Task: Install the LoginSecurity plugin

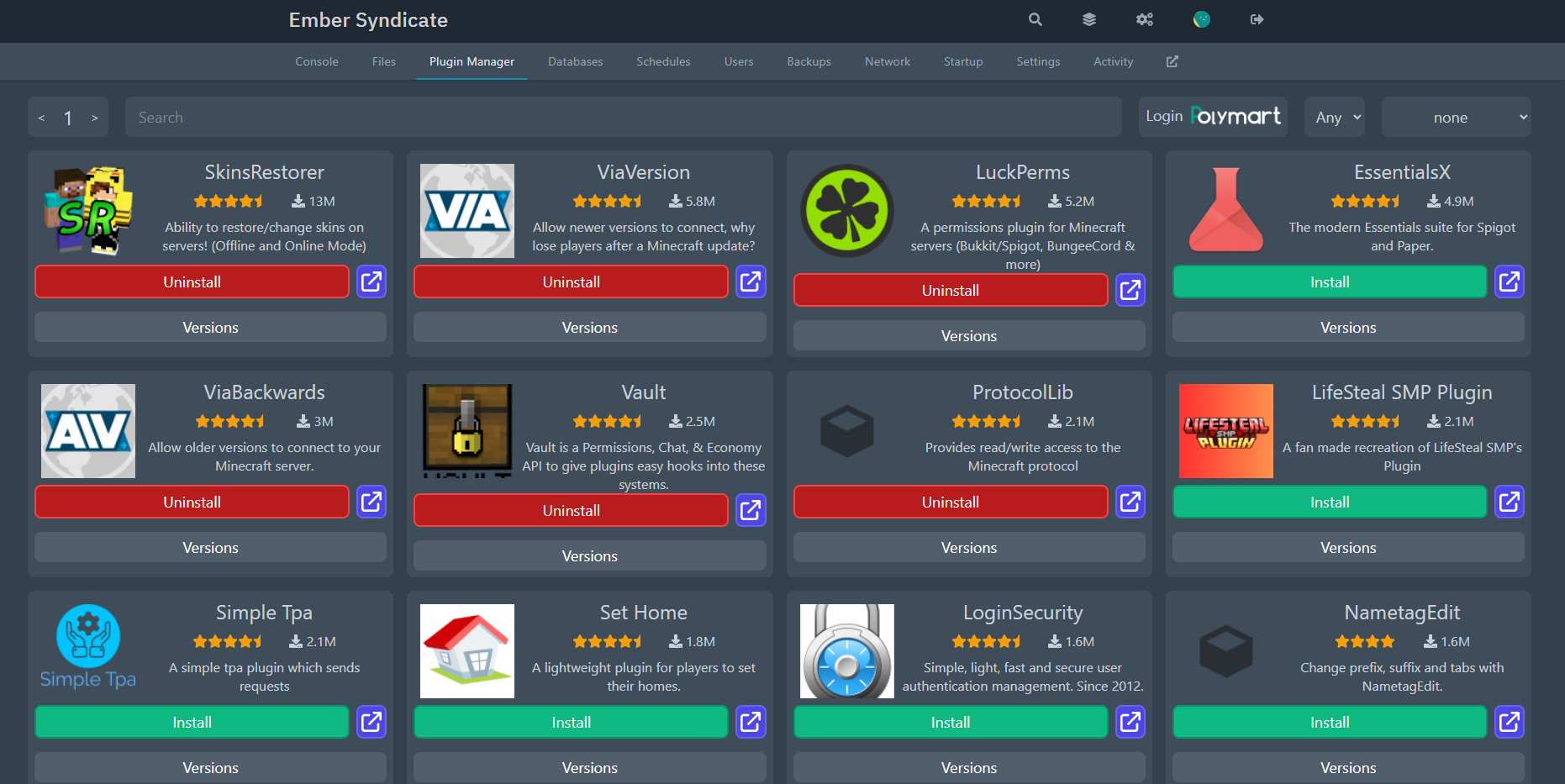Action: click(951, 722)
